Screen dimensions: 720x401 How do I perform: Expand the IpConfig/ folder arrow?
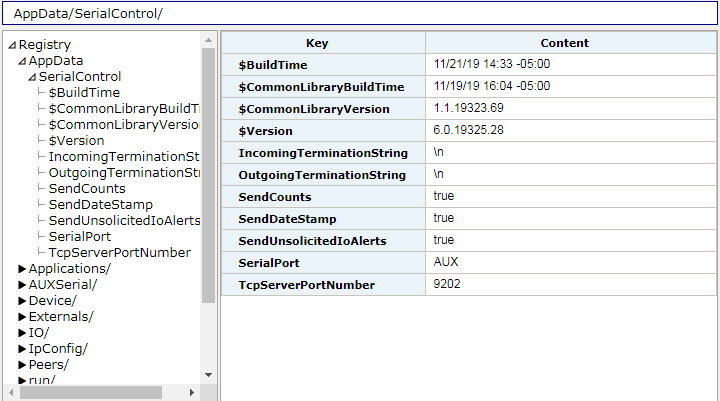click(x=22, y=349)
